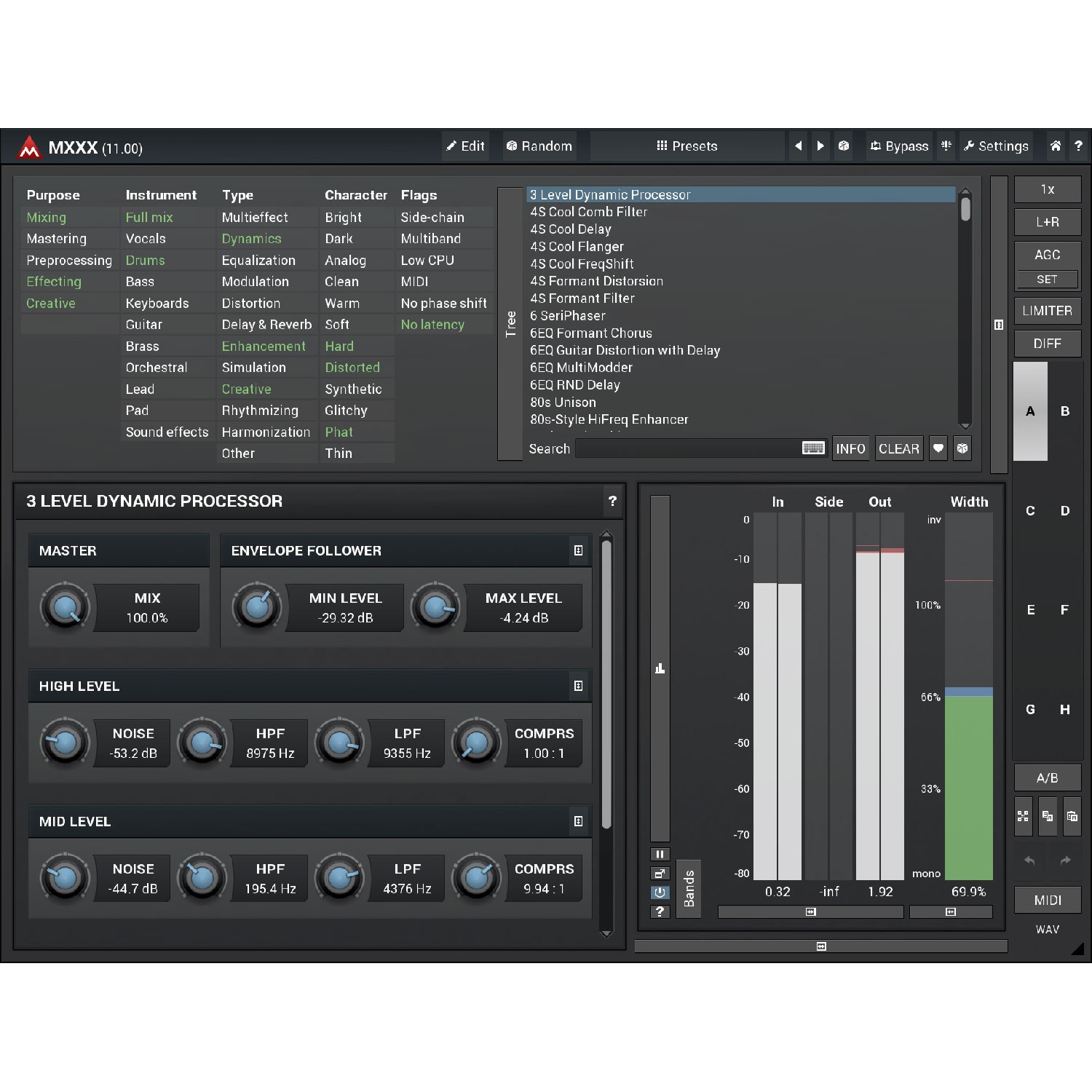
Task: Select 4S Cool Flanger preset
Action: (x=577, y=247)
